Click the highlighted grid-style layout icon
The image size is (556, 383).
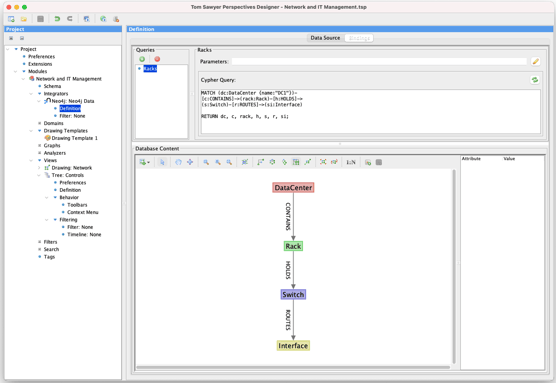pos(296,162)
